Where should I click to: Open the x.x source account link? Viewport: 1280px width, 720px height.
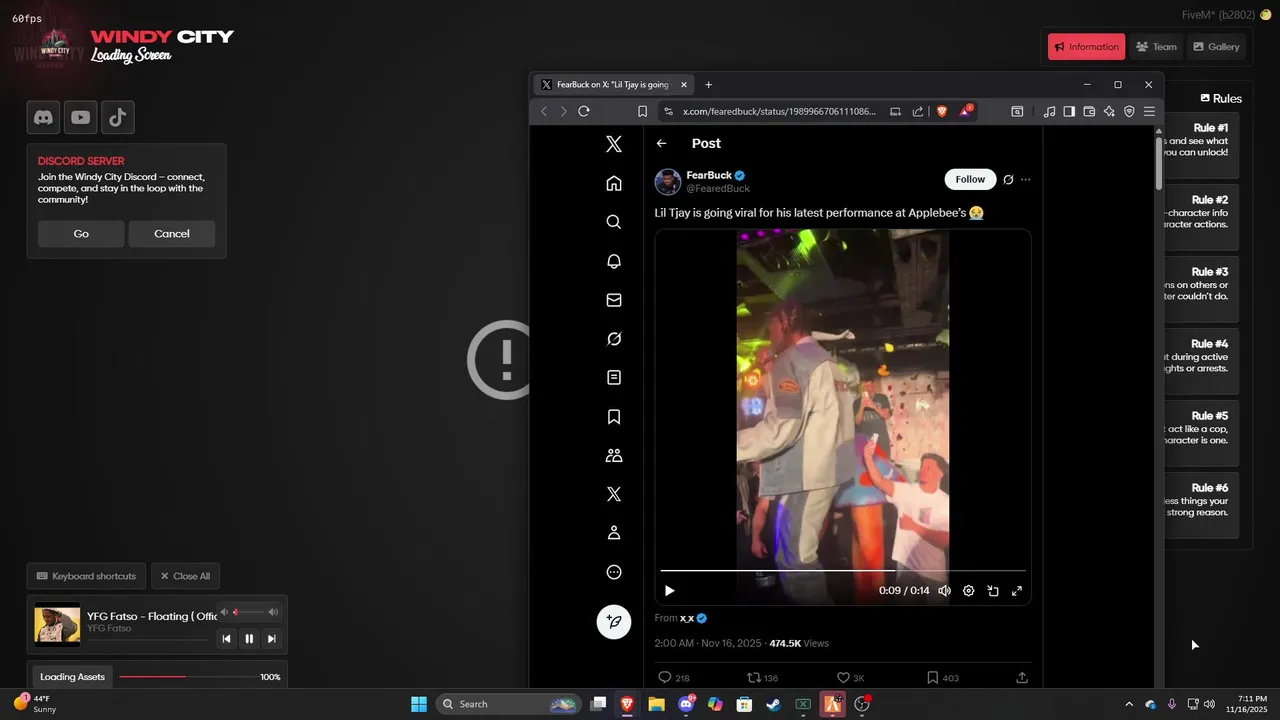pos(687,618)
